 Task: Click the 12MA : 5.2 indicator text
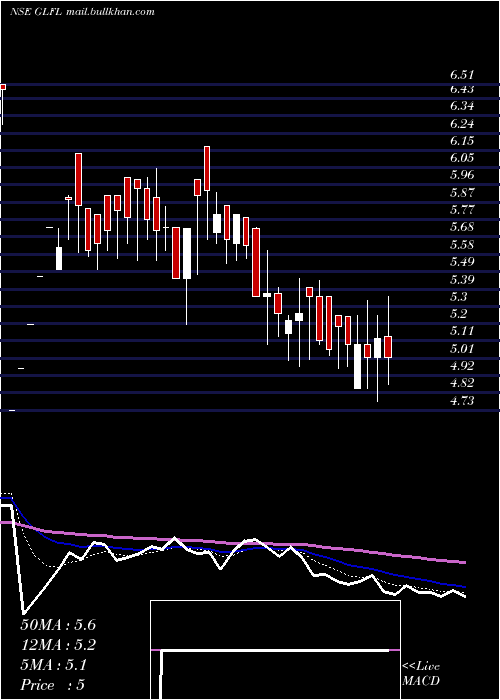click(58, 645)
